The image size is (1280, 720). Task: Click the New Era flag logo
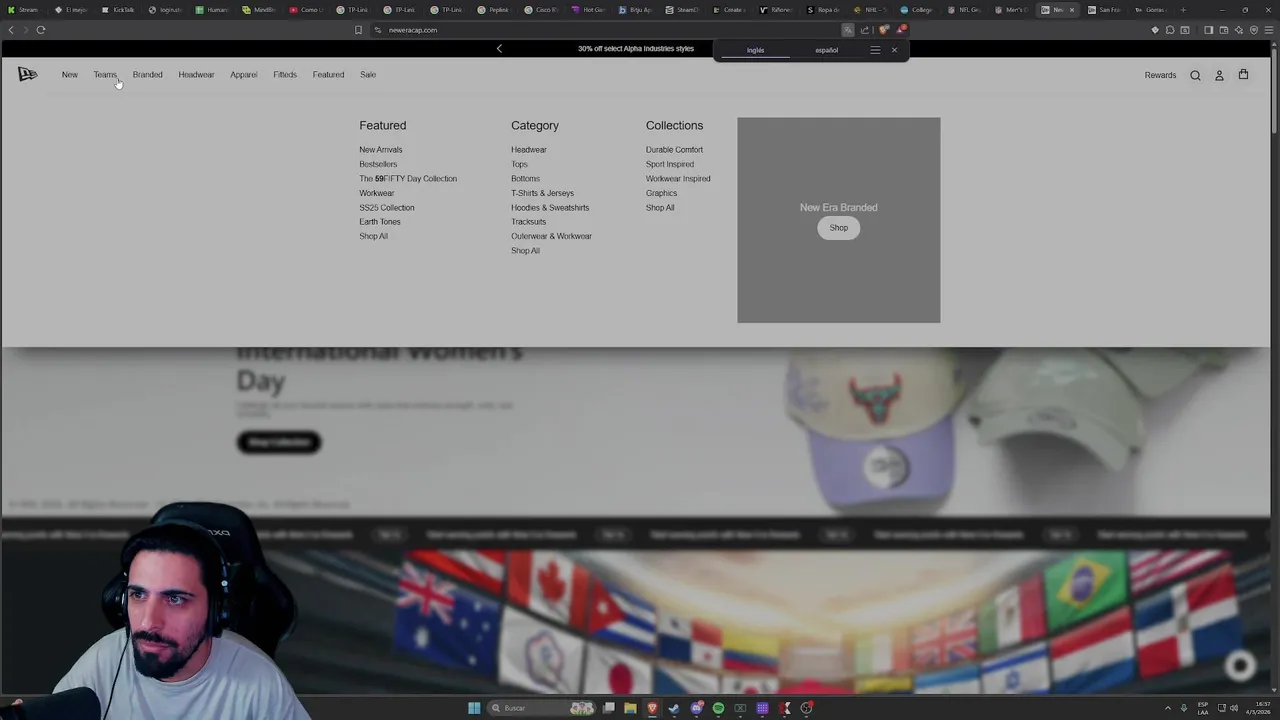pos(27,74)
